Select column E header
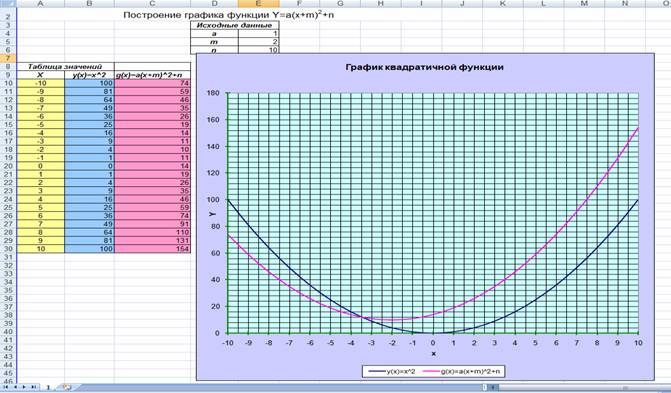Viewport: 671px width, 393px height. (258, 3)
